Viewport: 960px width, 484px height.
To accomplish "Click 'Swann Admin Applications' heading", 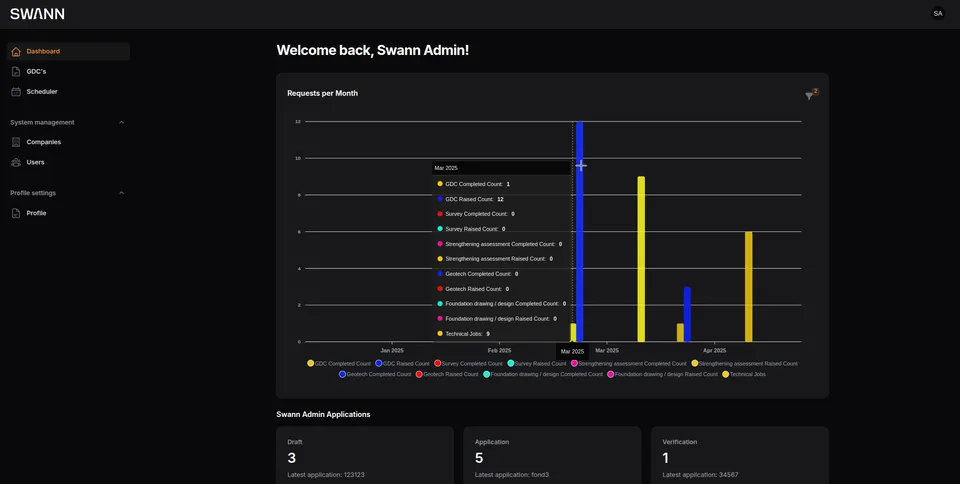I will 323,414.
